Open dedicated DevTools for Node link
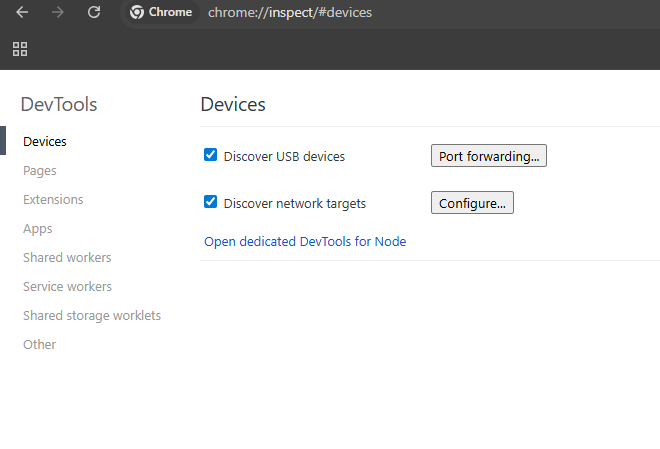 305,242
